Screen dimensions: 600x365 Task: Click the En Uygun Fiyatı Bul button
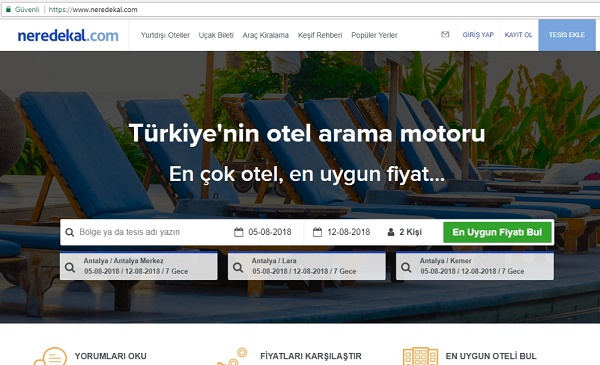[497, 232]
